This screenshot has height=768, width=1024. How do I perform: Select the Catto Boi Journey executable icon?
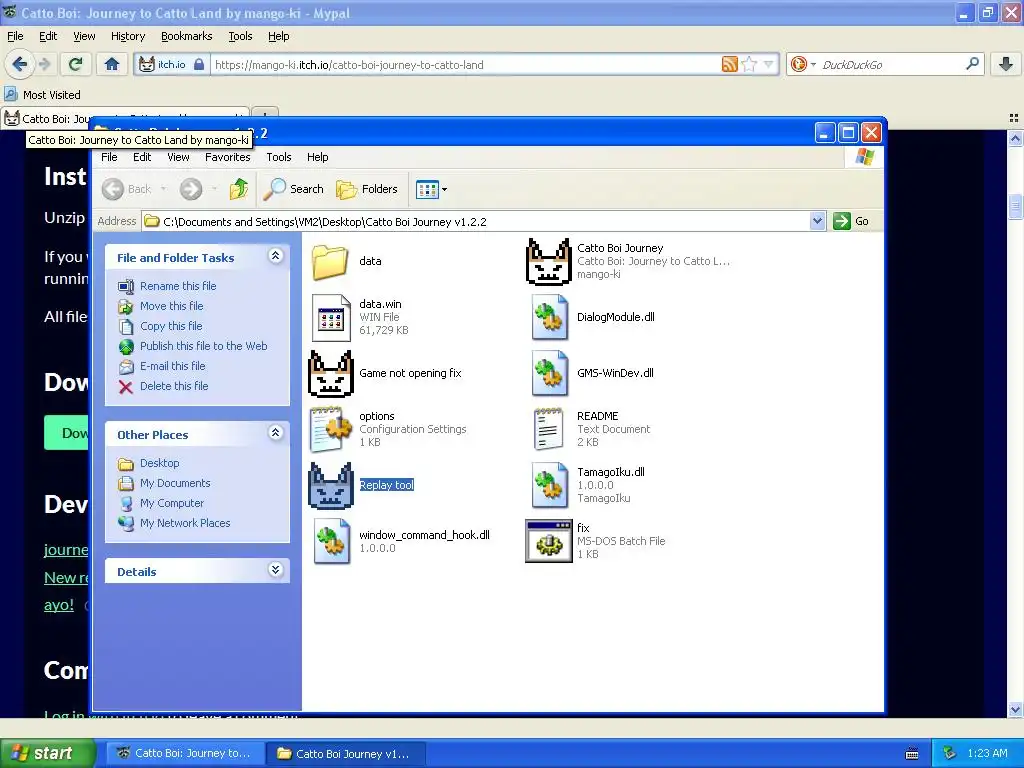pyautogui.click(x=549, y=261)
